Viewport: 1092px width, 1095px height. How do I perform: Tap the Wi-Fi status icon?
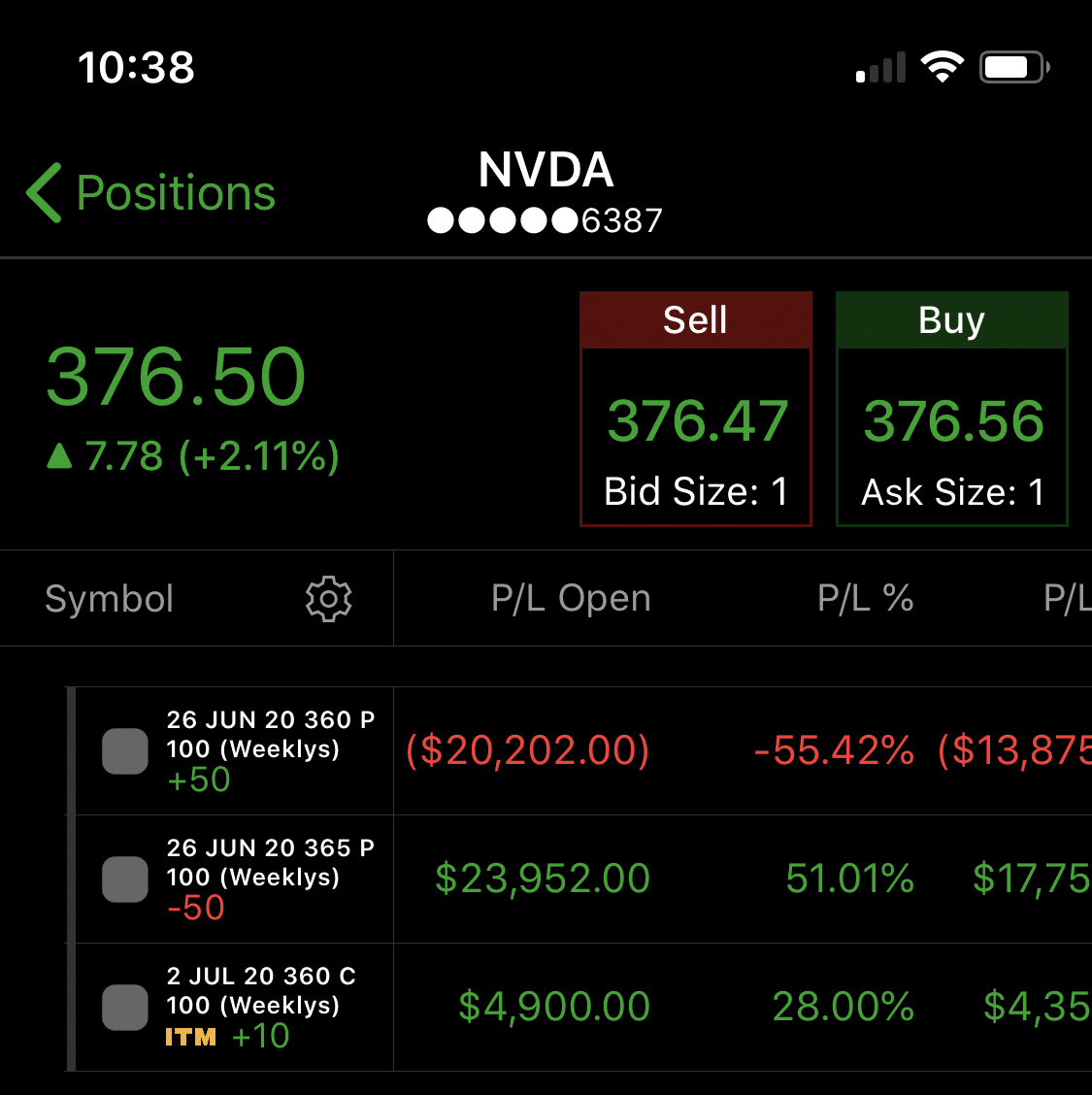point(942,67)
